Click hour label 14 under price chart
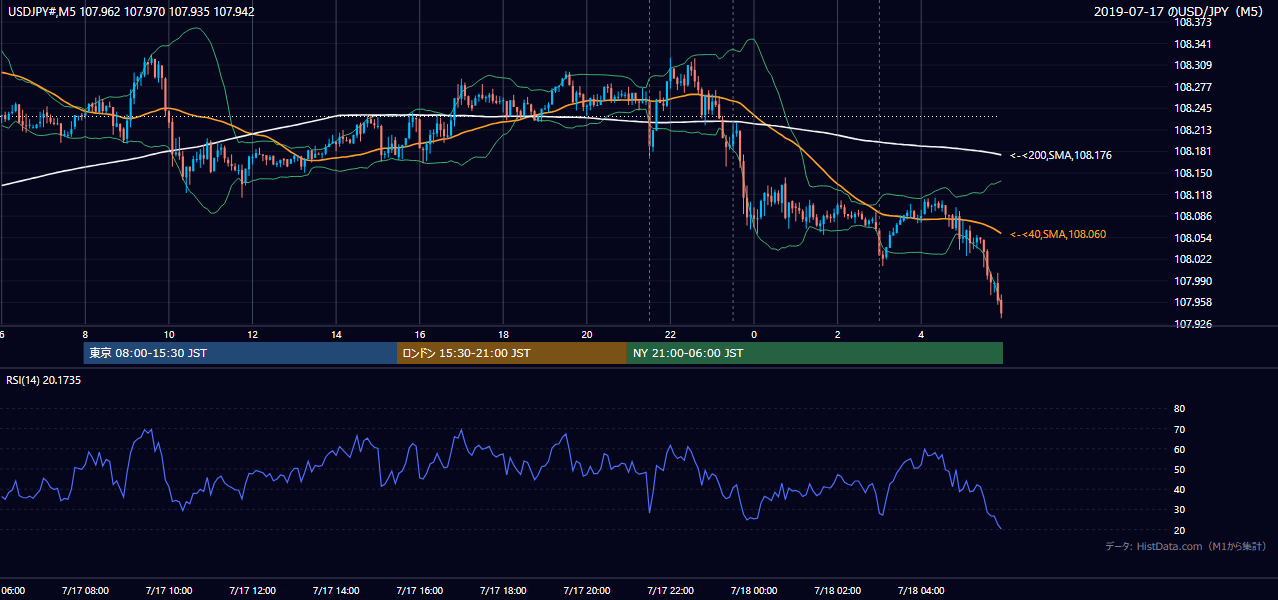This screenshot has width=1278, height=600. (x=336, y=335)
